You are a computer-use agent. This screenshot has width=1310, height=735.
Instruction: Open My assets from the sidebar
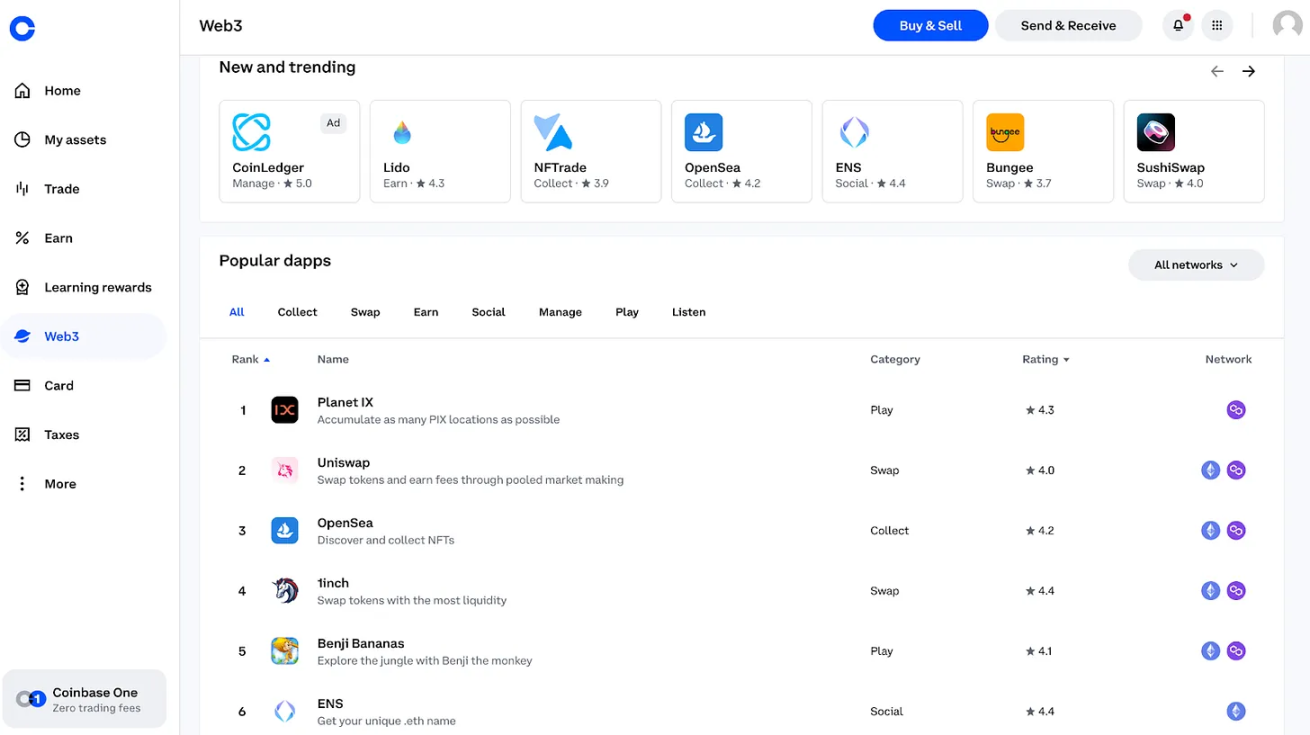click(21, 139)
